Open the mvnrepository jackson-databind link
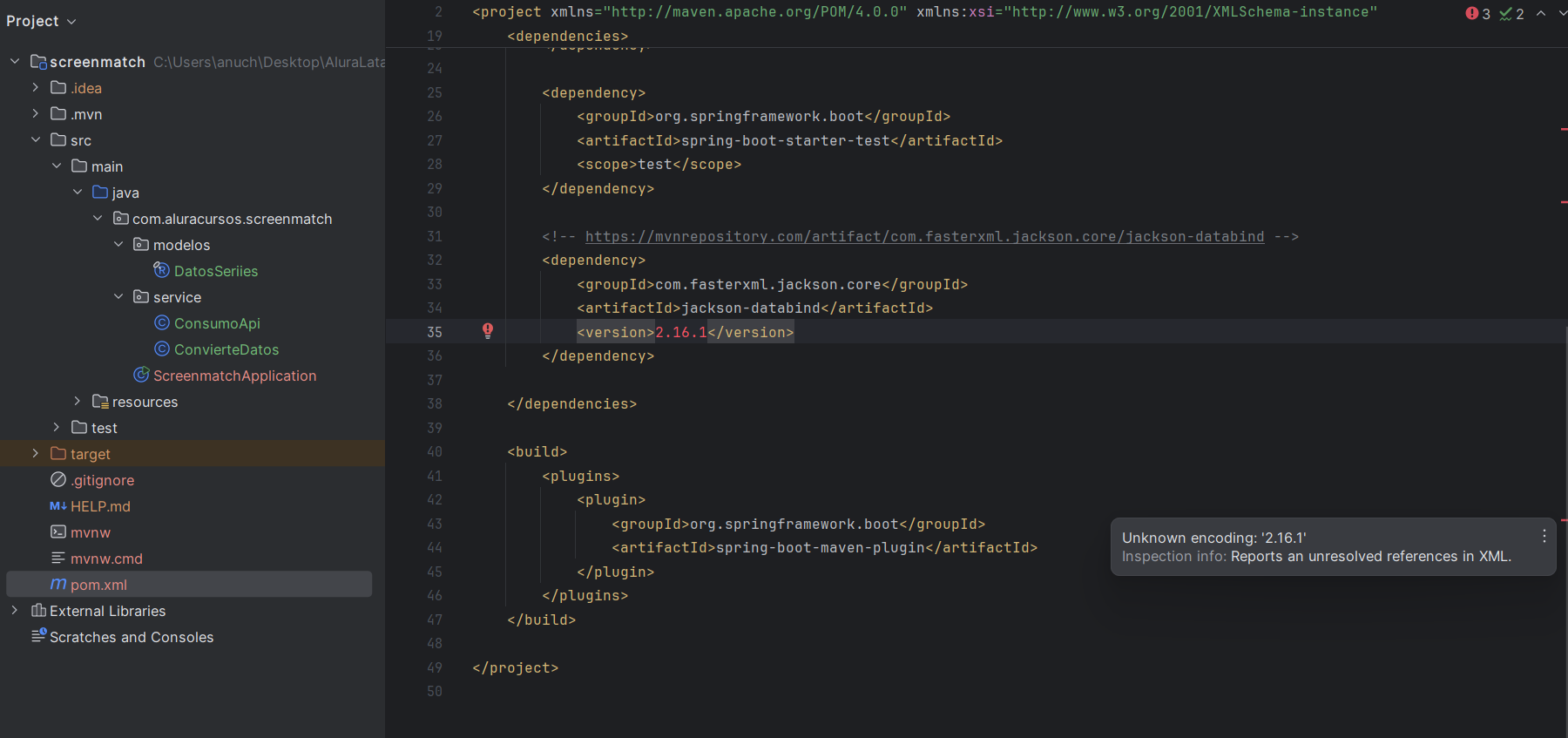Image resolution: width=1568 pixels, height=738 pixels. tap(924, 236)
